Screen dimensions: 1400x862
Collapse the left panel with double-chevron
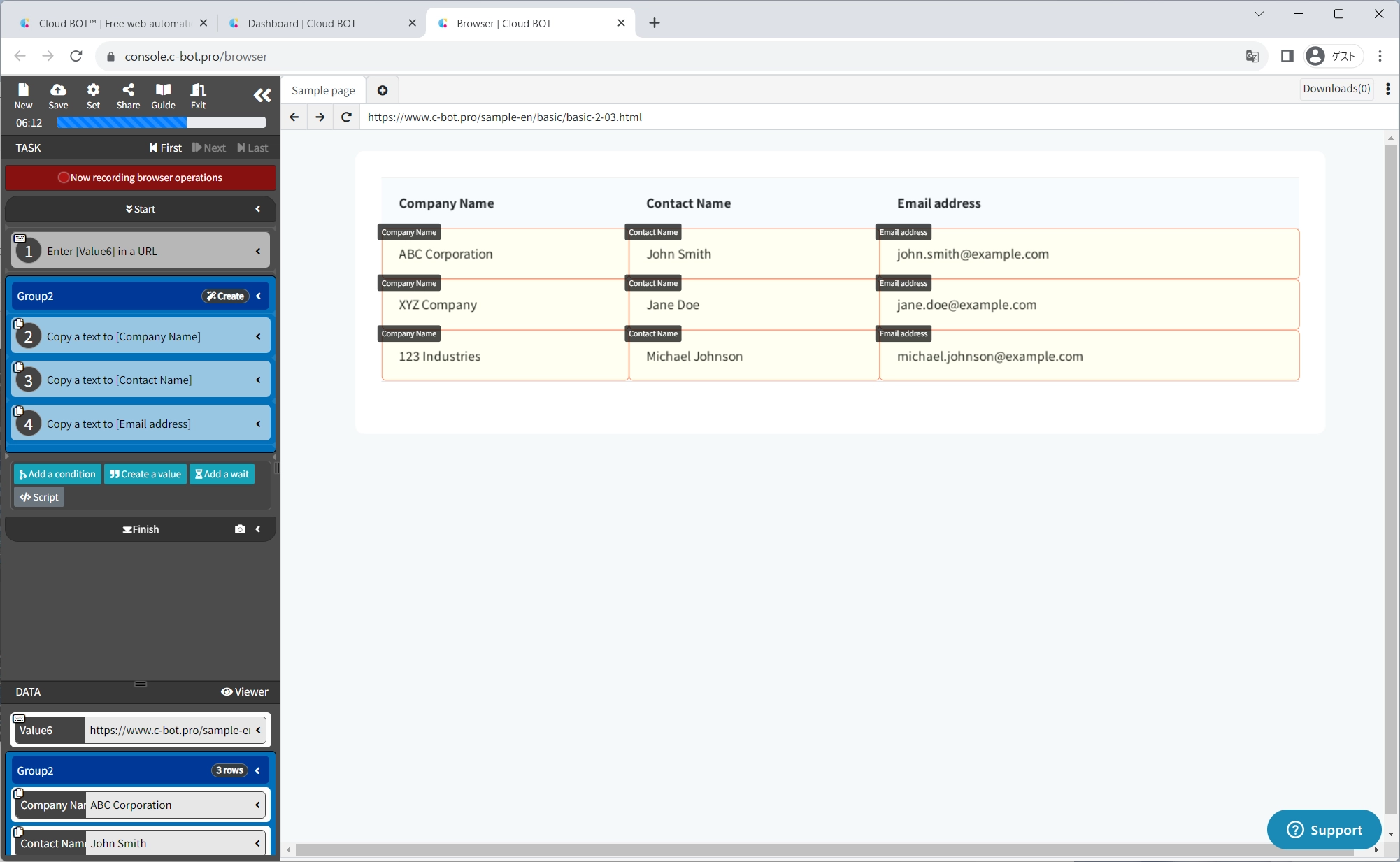coord(262,95)
